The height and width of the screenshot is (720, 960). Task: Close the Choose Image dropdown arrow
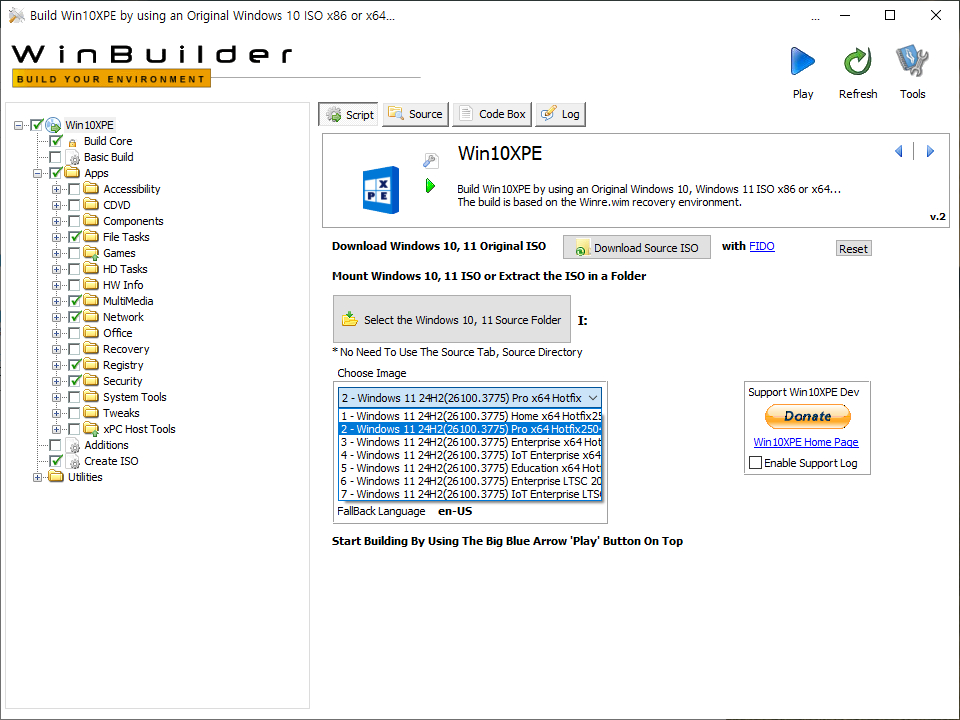(593, 398)
